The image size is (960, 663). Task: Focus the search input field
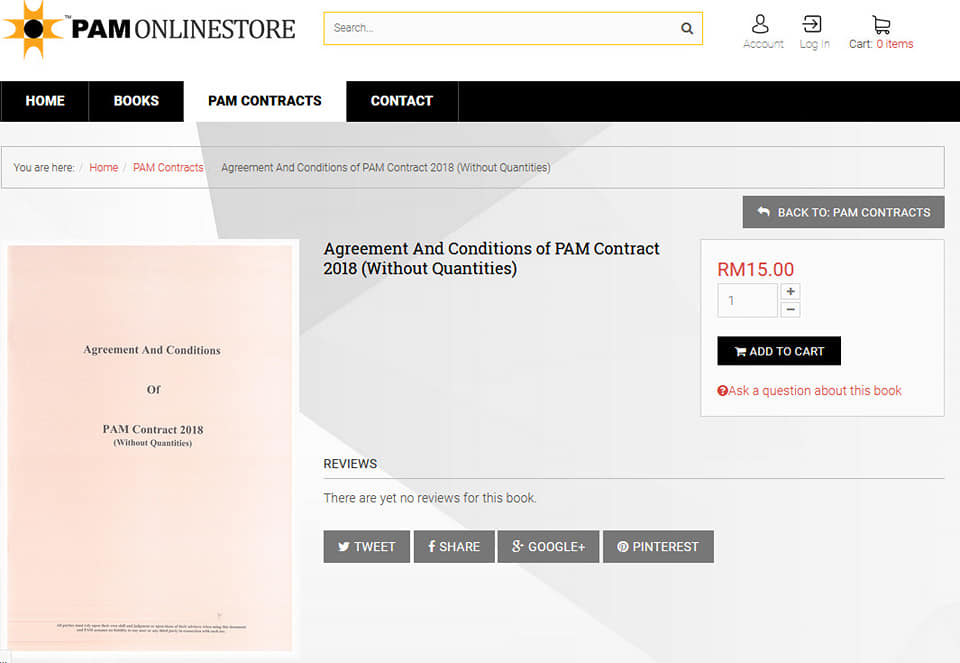coord(513,28)
